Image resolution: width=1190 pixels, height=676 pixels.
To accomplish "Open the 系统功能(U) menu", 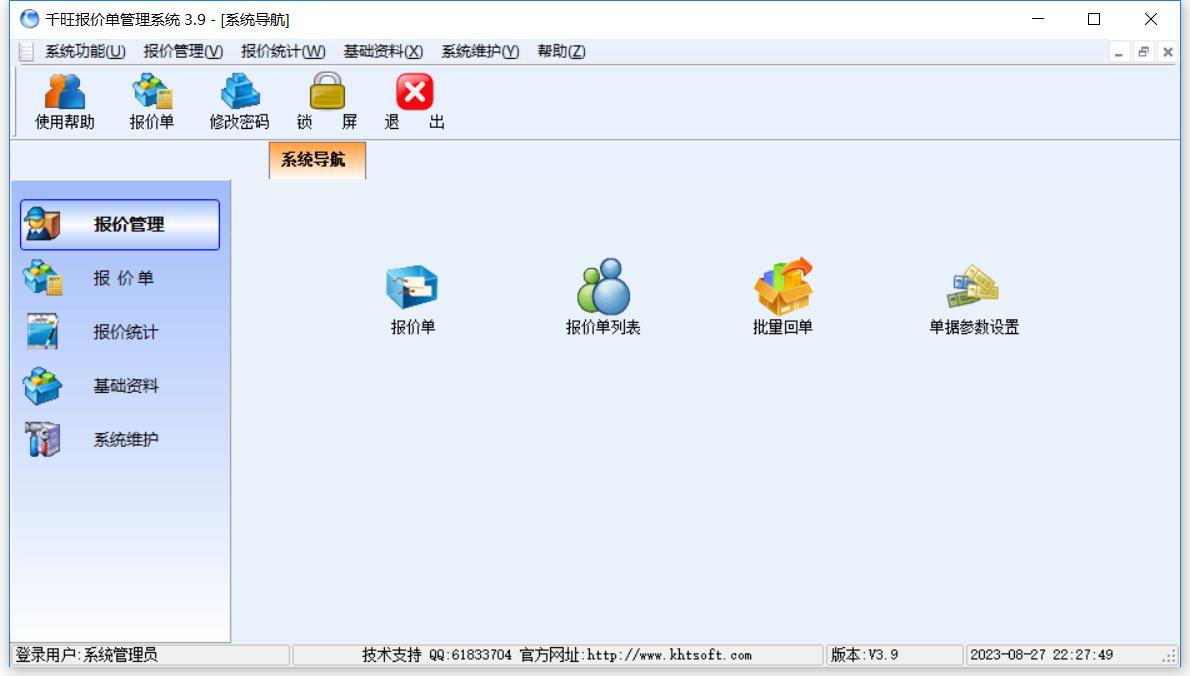I will coord(85,52).
